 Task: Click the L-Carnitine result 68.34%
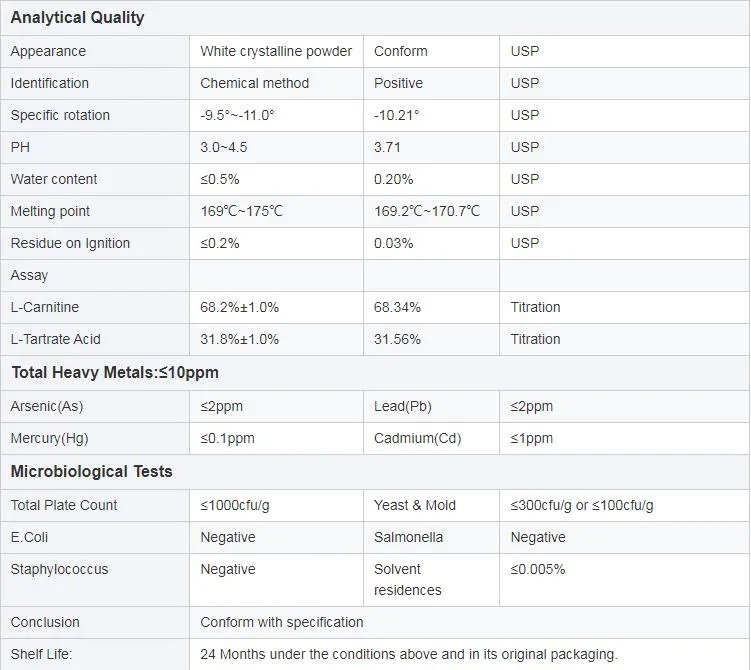coord(397,307)
